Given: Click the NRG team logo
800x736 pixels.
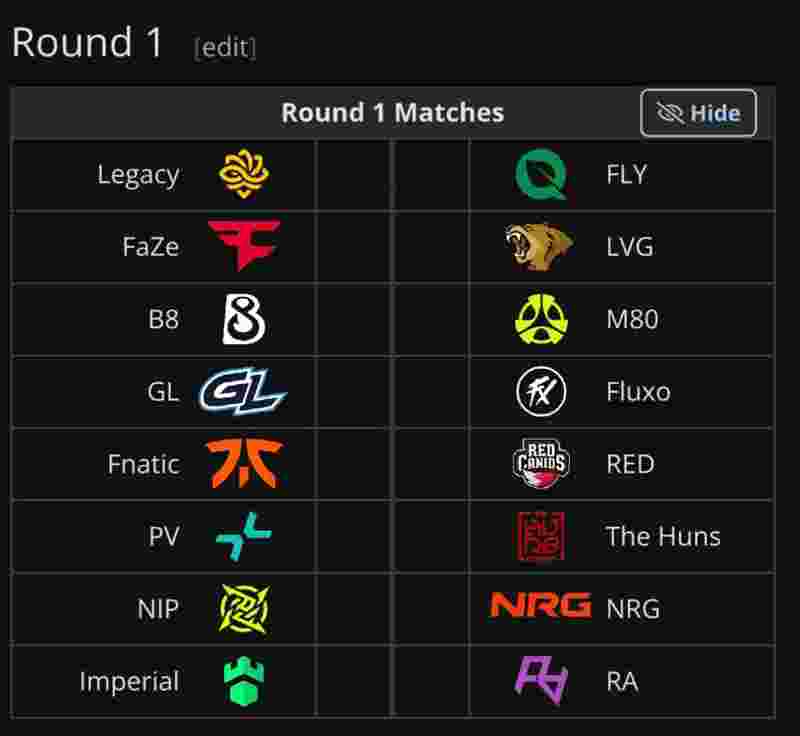Looking at the screenshot, I should click(x=541, y=607).
